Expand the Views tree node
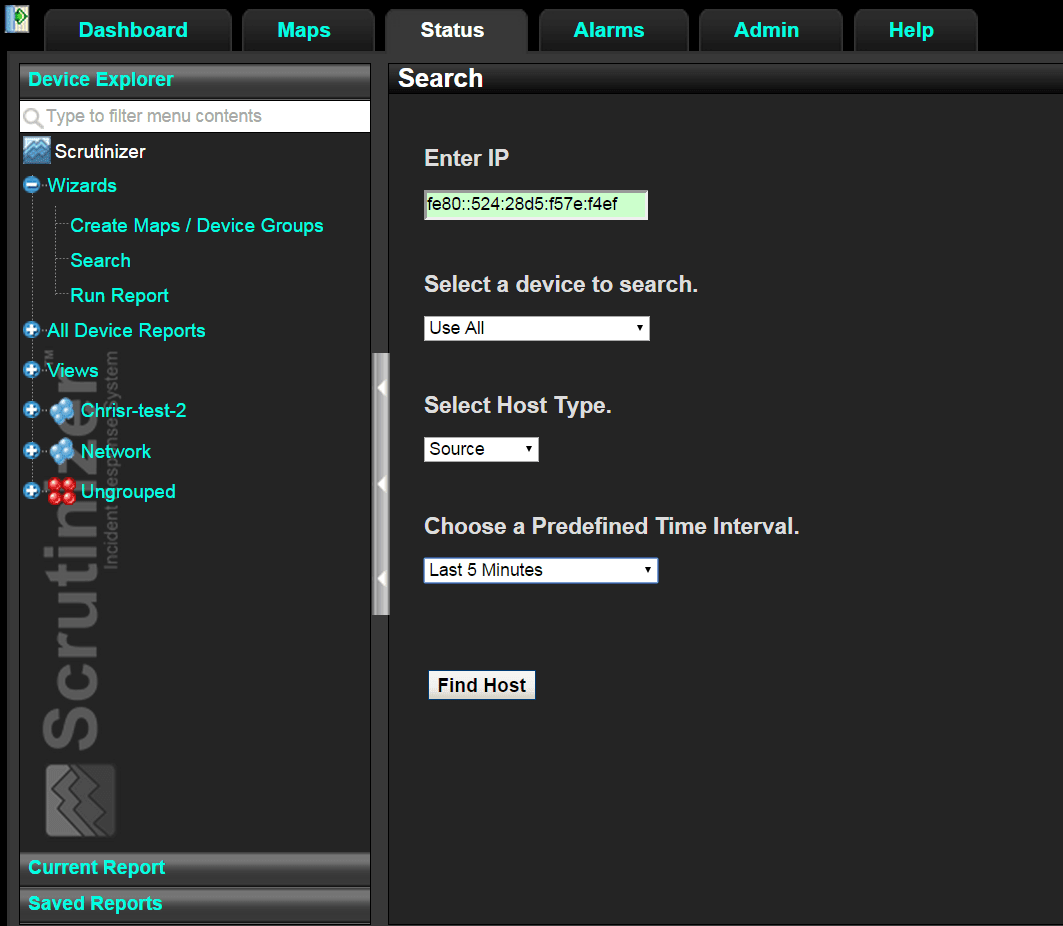Screen dimensions: 1063x926 31,369
